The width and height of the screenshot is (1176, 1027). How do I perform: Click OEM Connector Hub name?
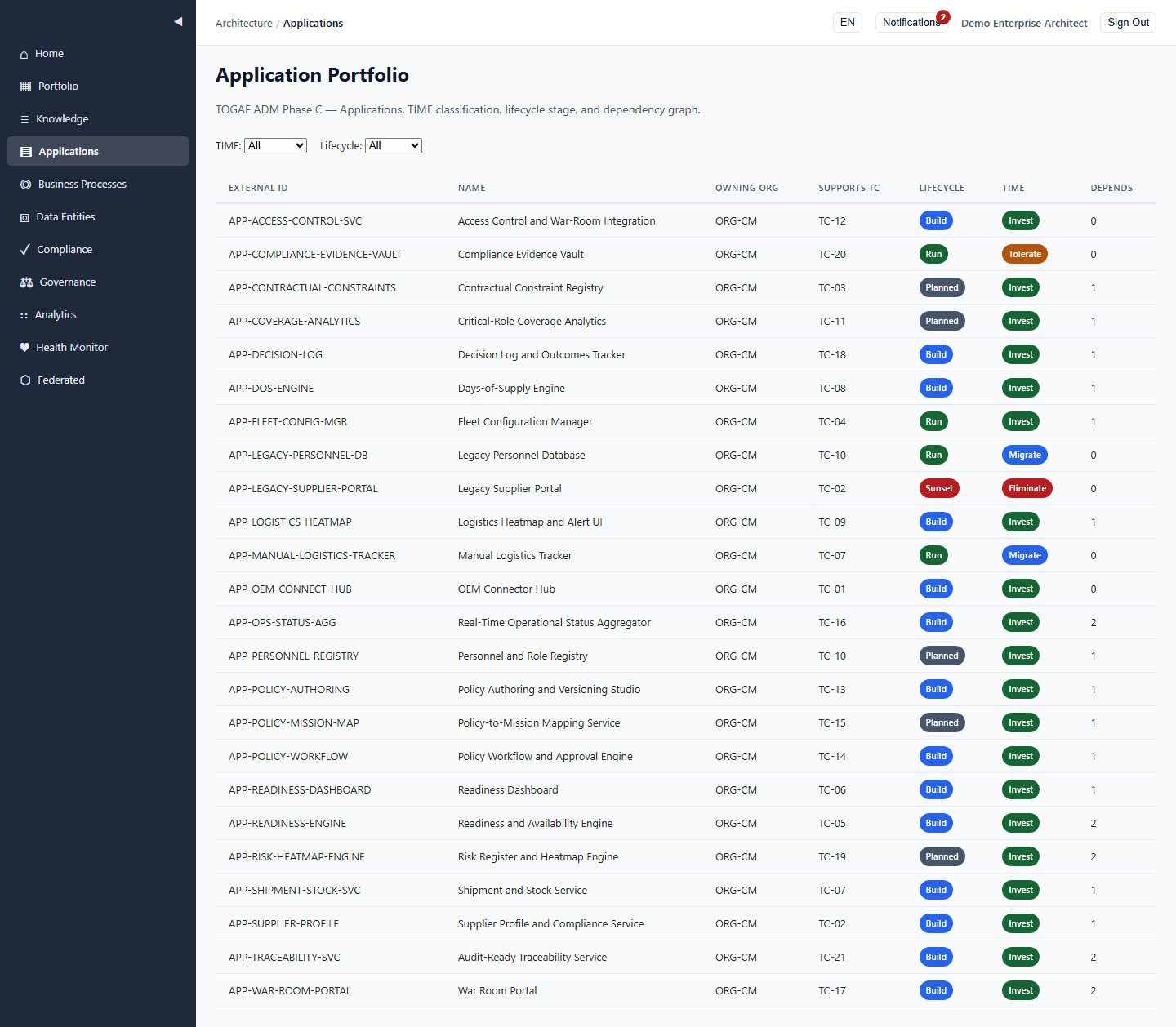(506, 589)
